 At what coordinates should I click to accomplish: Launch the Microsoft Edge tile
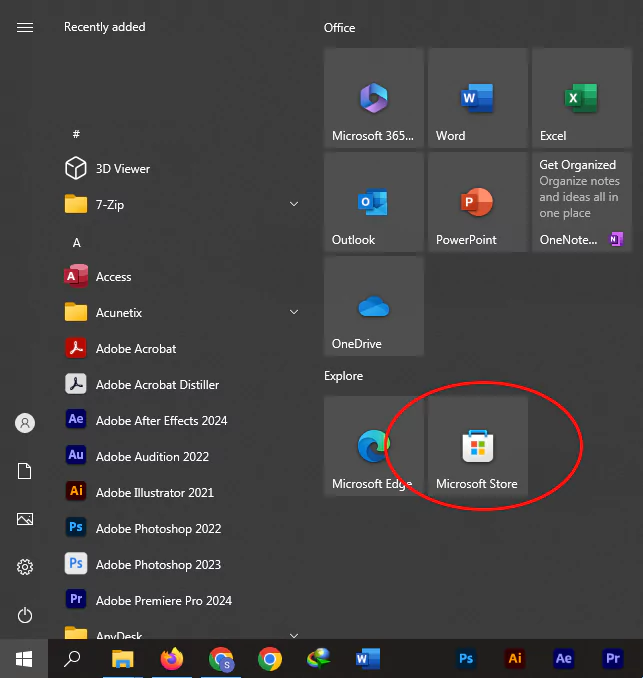click(x=373, y=446)
